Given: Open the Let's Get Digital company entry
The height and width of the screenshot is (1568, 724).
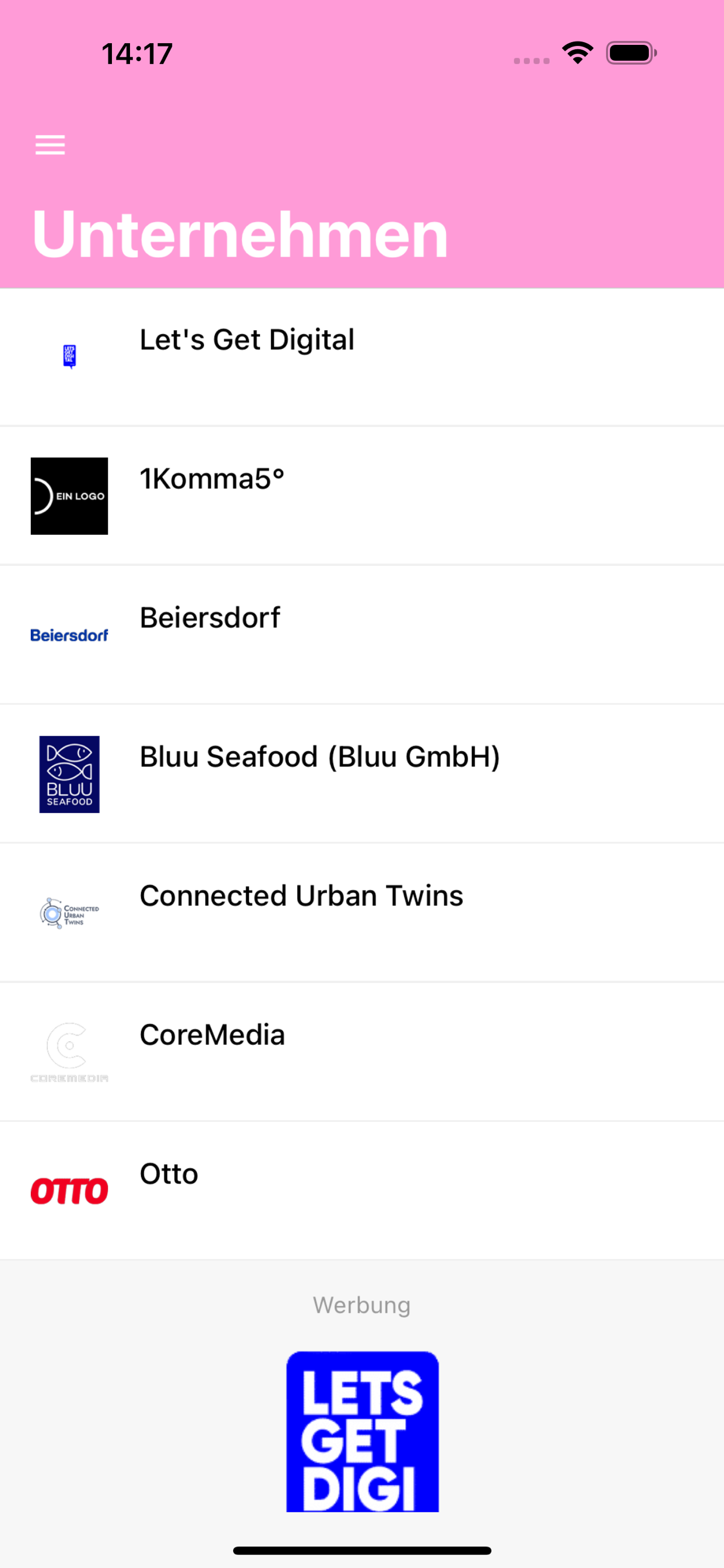Looking at the screenshot, I should [x=362, y=358].
